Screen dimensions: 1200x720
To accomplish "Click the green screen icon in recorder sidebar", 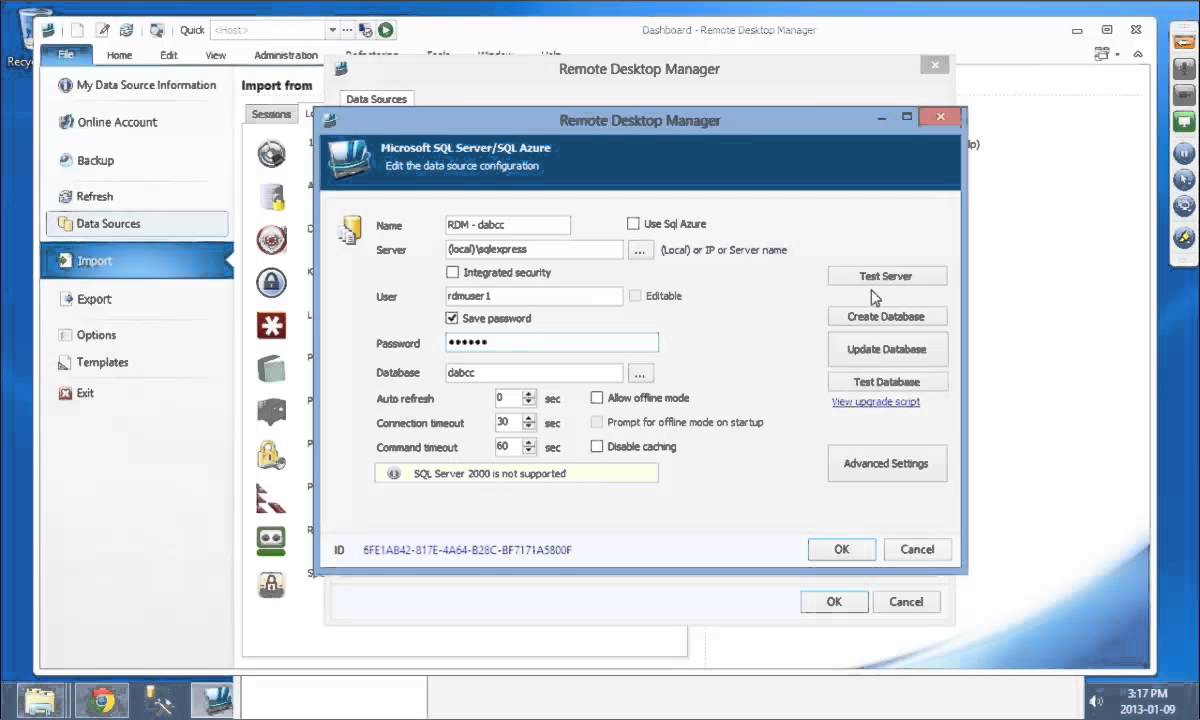I will coord(1184,124).
